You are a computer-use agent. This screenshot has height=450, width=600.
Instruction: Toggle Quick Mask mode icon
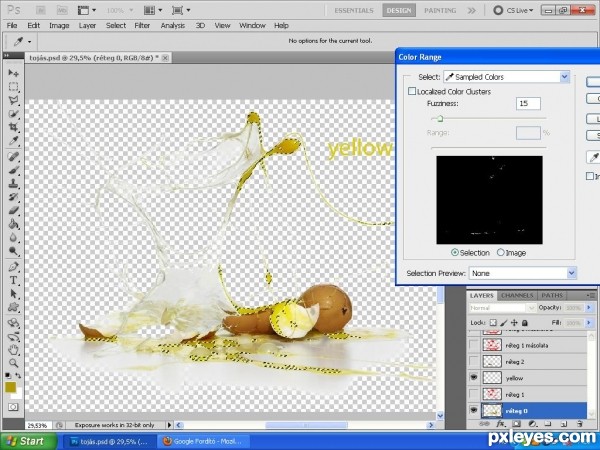[13, 407]
